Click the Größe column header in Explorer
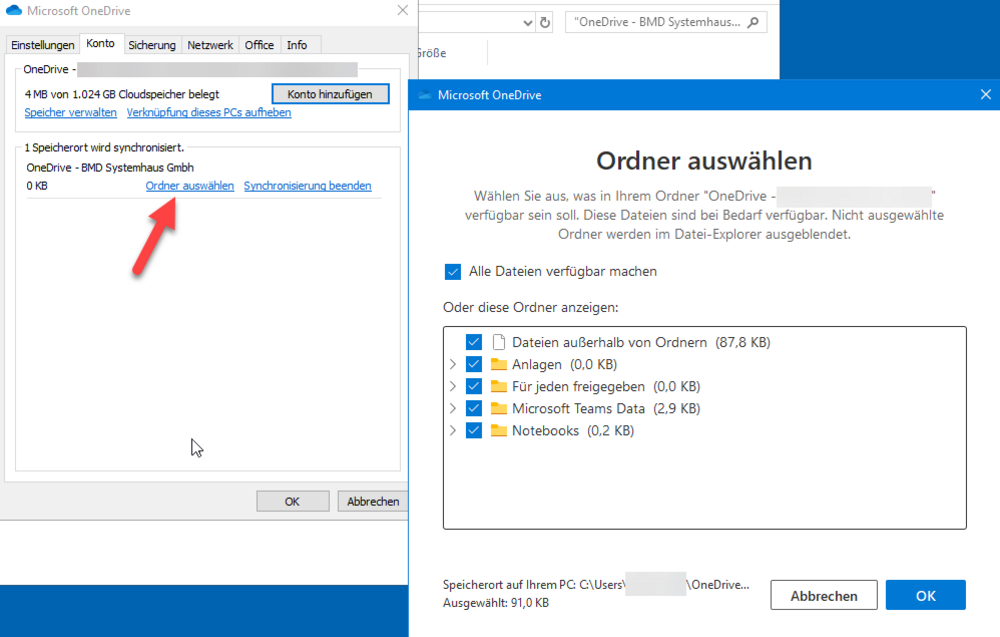This screenshot has height=637, width=1000. click(x=432, y=53)
